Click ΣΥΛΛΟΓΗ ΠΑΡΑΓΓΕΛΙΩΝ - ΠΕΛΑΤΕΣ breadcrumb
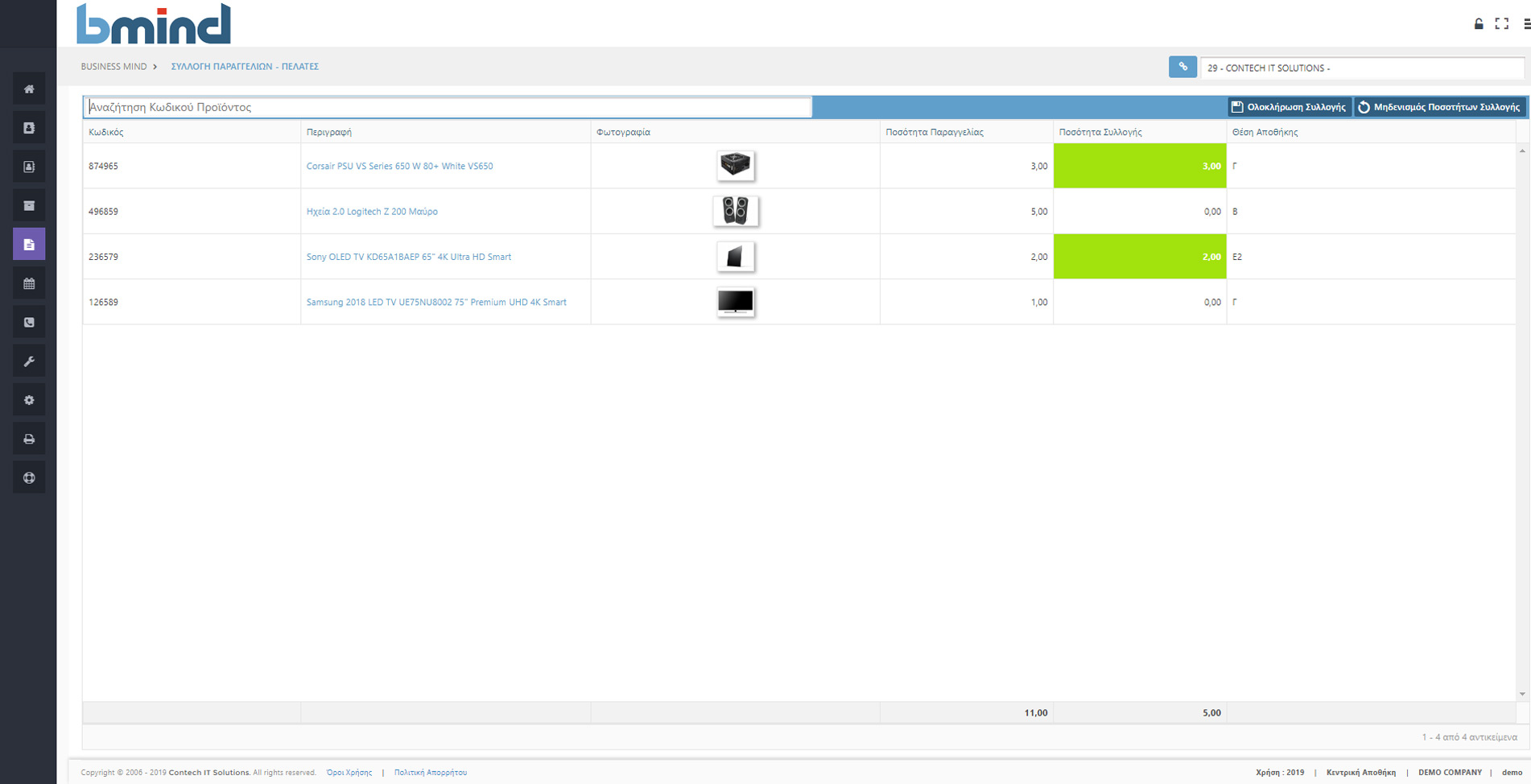Viewport: 1531px width, 784px height. 245,67
